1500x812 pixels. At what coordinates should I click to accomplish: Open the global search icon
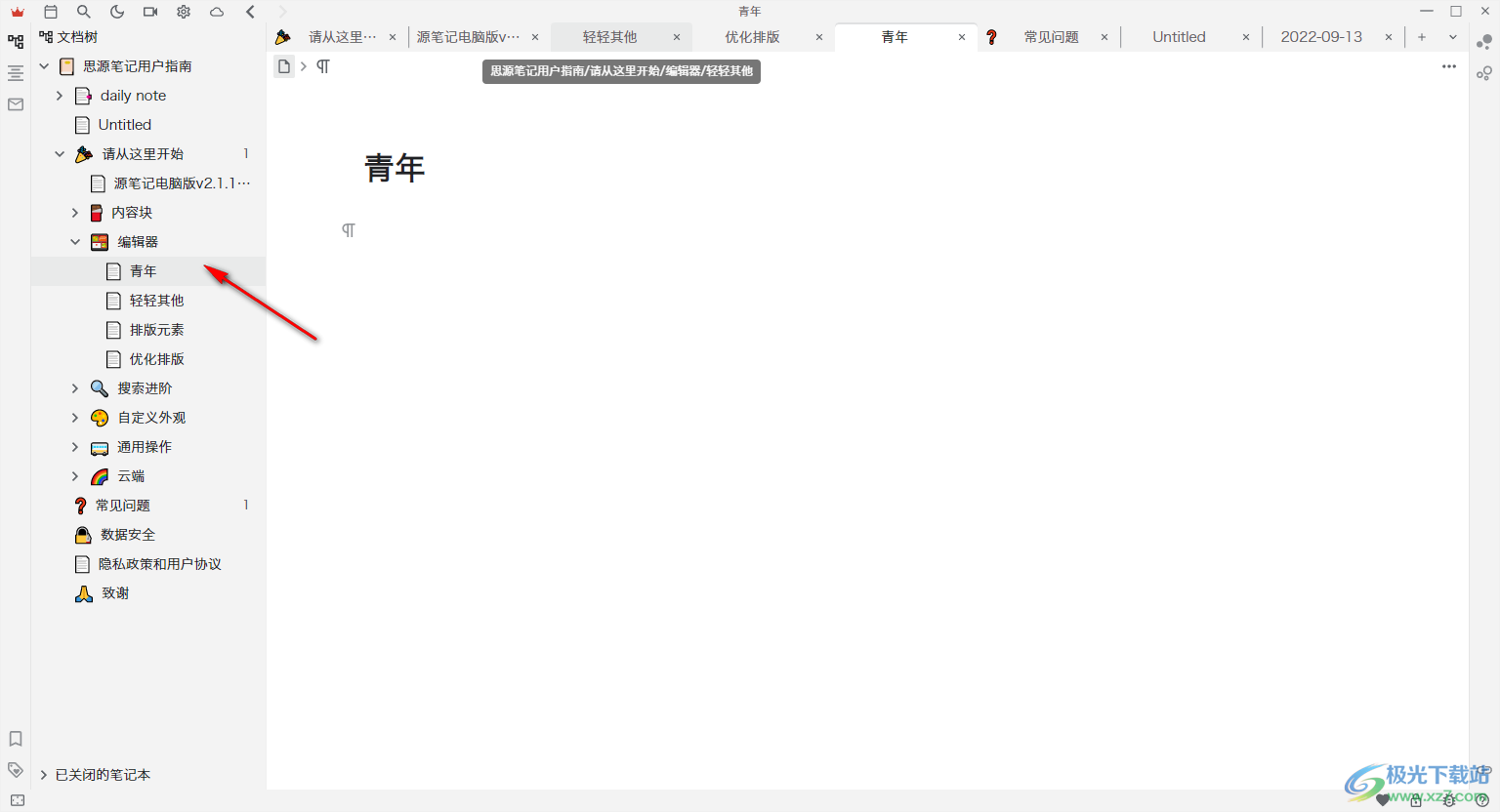coord(83,11)
